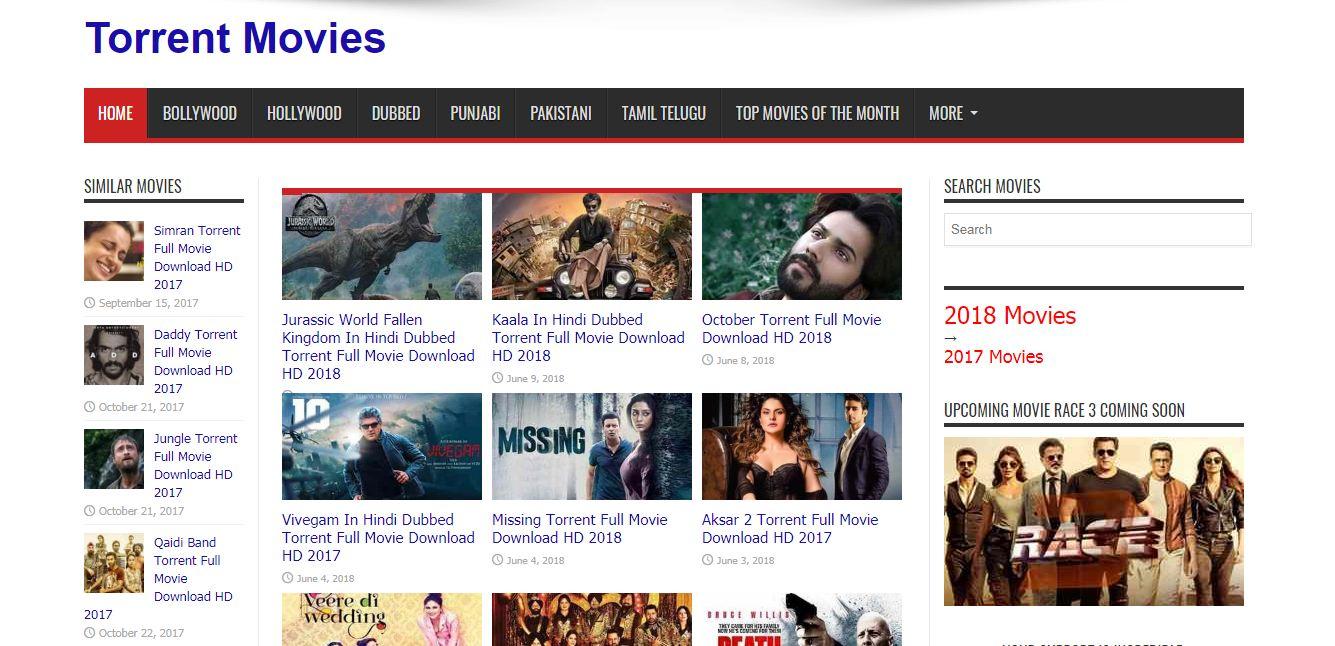
Task: Open Kaala In Hindi Dubbed title link
Action: pos(588,337)
